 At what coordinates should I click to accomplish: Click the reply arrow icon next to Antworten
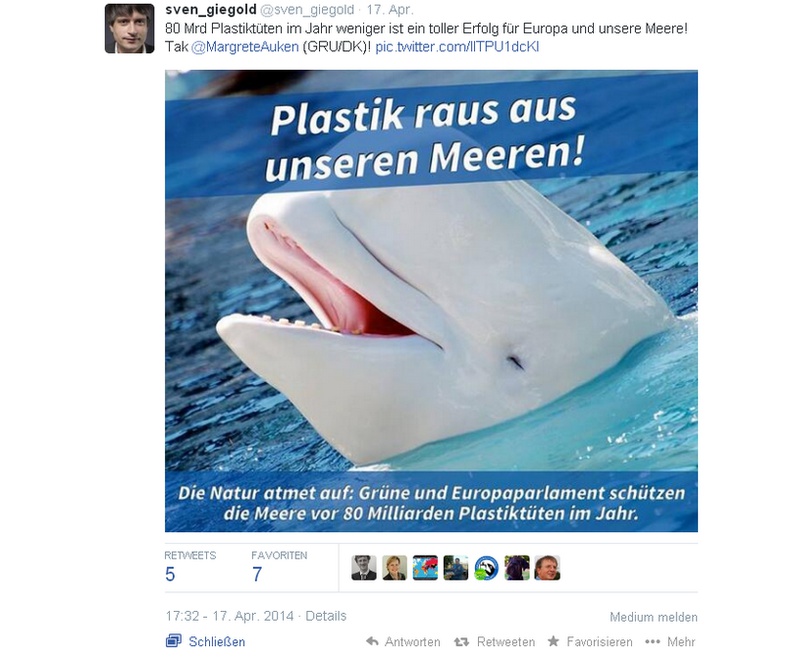coord(372,641)
